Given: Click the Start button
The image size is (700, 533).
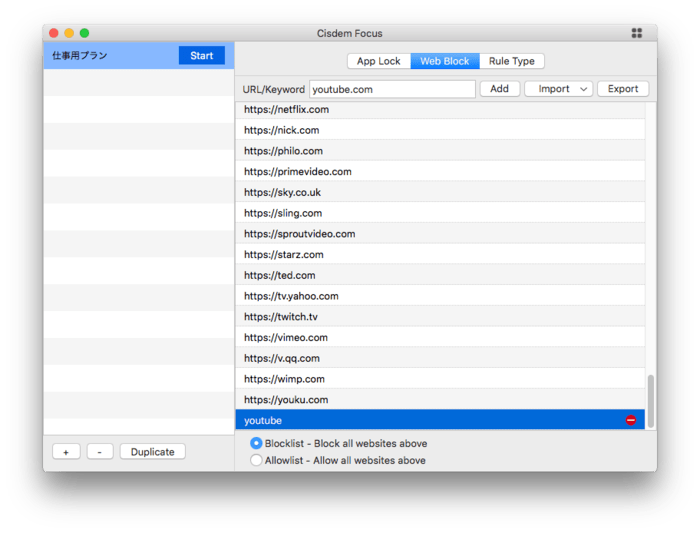Looking at the screenshot, I should point(202,55).
